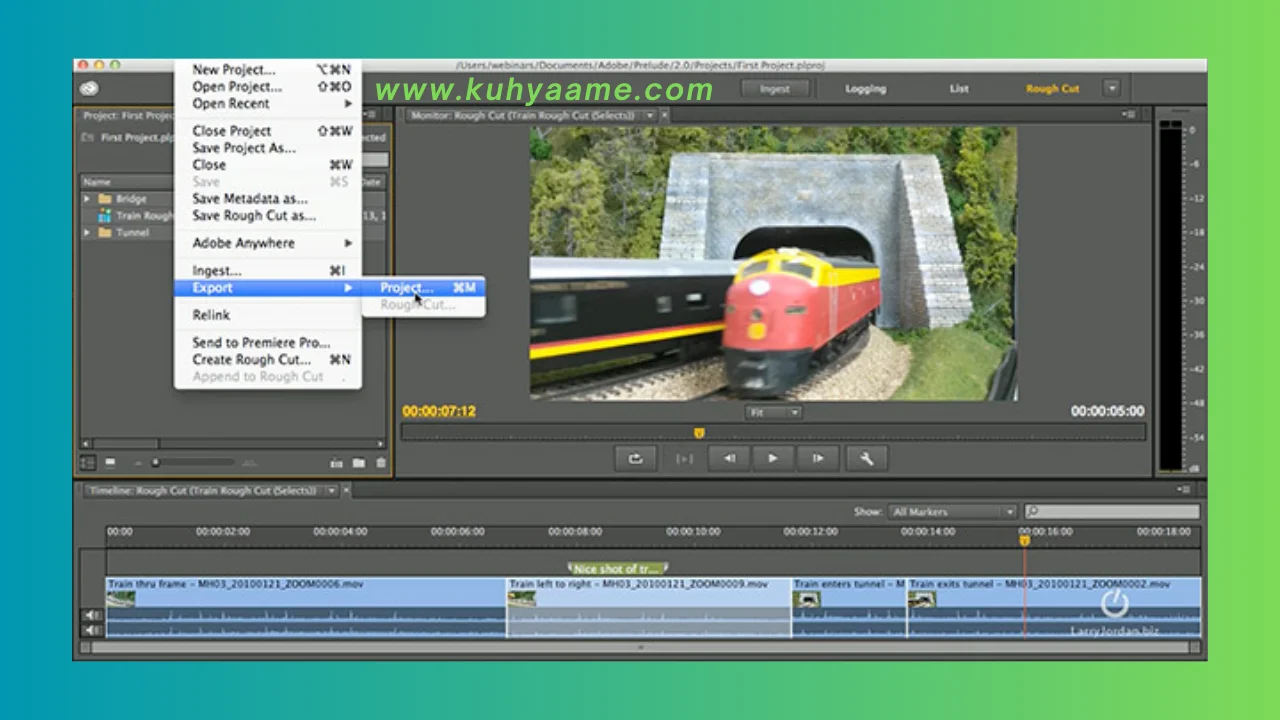Screen dimensions: 1280x720
Task: Click the trash delete icon in Project panel
Action: tap(380, 463)
